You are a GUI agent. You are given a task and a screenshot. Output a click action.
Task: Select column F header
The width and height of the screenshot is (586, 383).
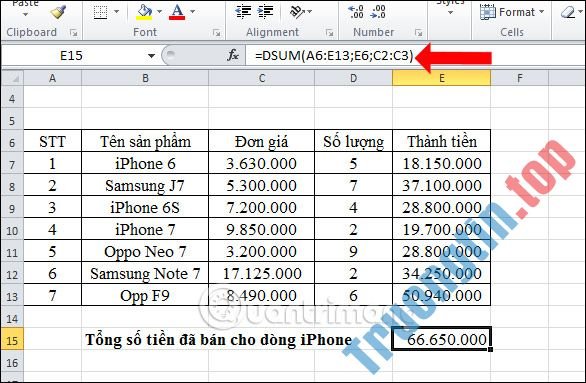[519, 78]
